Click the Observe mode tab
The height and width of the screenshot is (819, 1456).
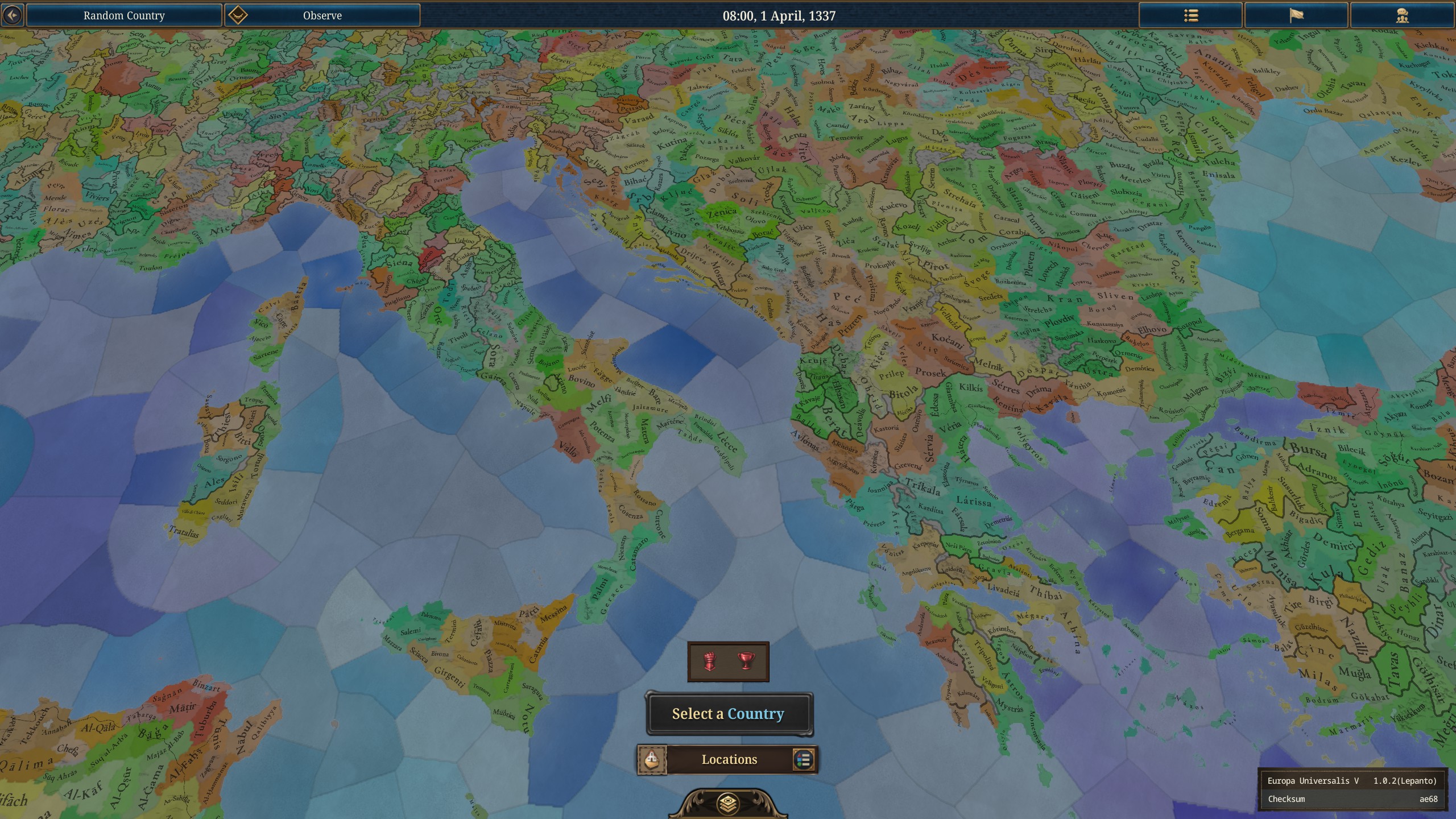click(x=322, y=15)
